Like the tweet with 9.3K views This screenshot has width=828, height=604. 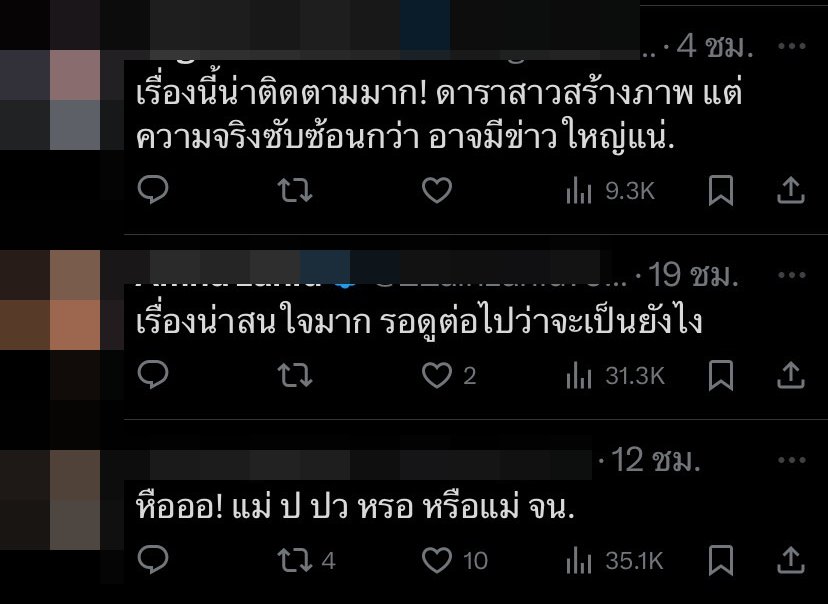tap(437, 190)
